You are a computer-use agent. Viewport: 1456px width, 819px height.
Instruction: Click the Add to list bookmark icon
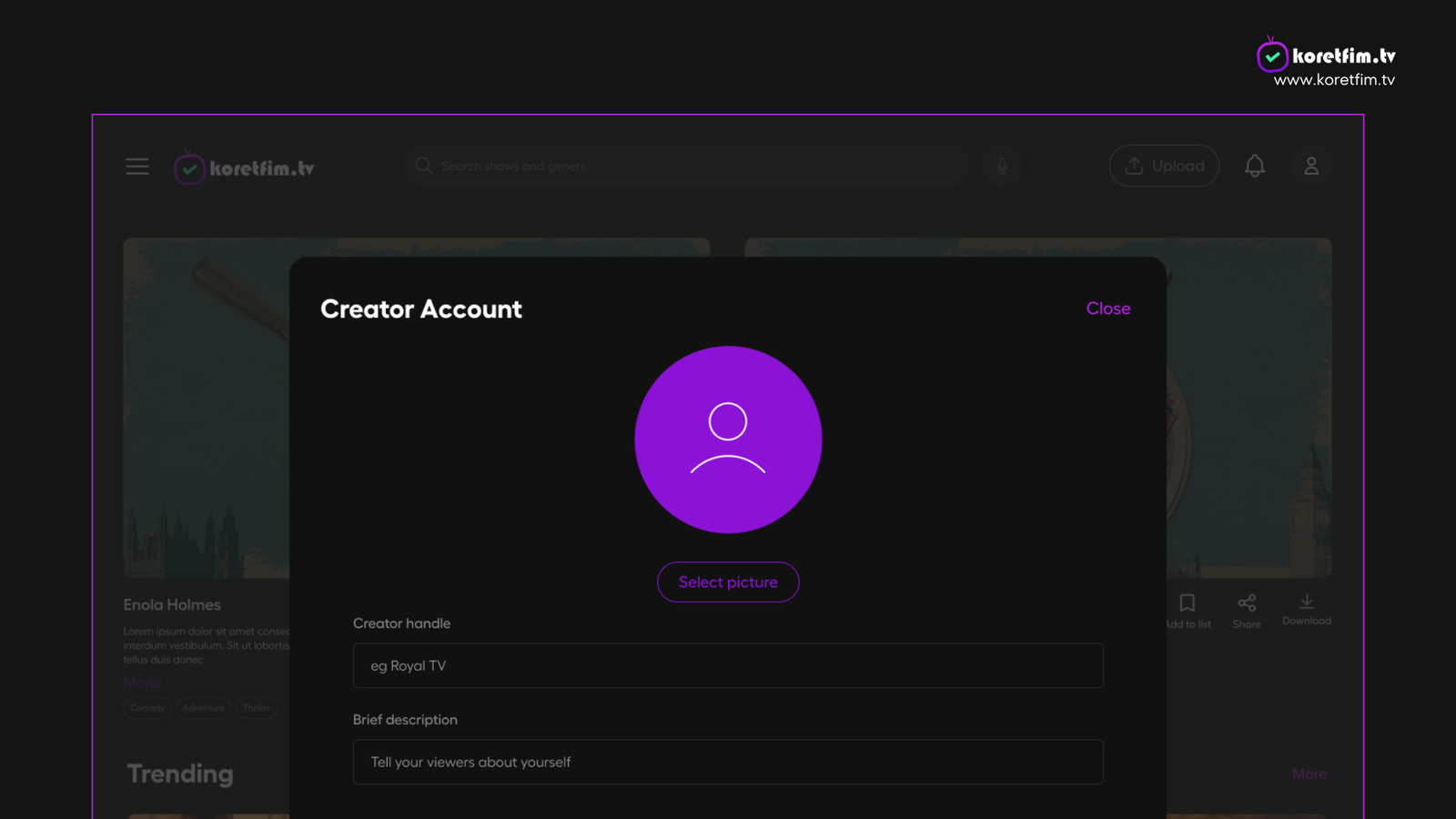pyautogui.click(x=1188, y=602)
